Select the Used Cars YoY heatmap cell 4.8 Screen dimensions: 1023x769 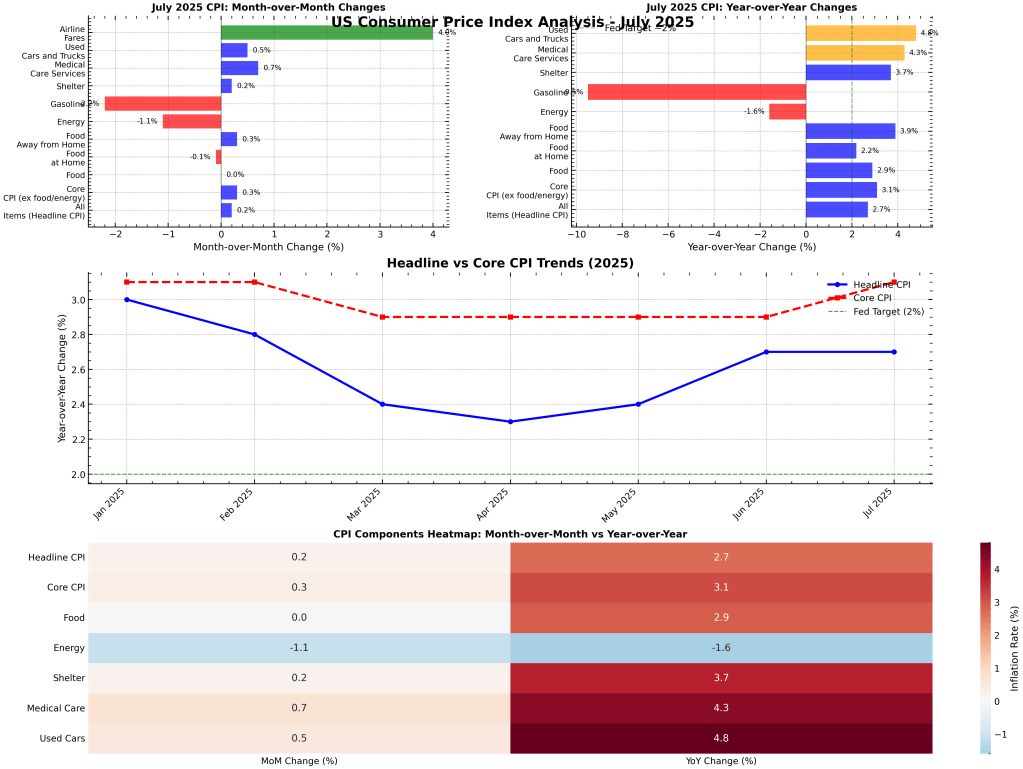721,738
